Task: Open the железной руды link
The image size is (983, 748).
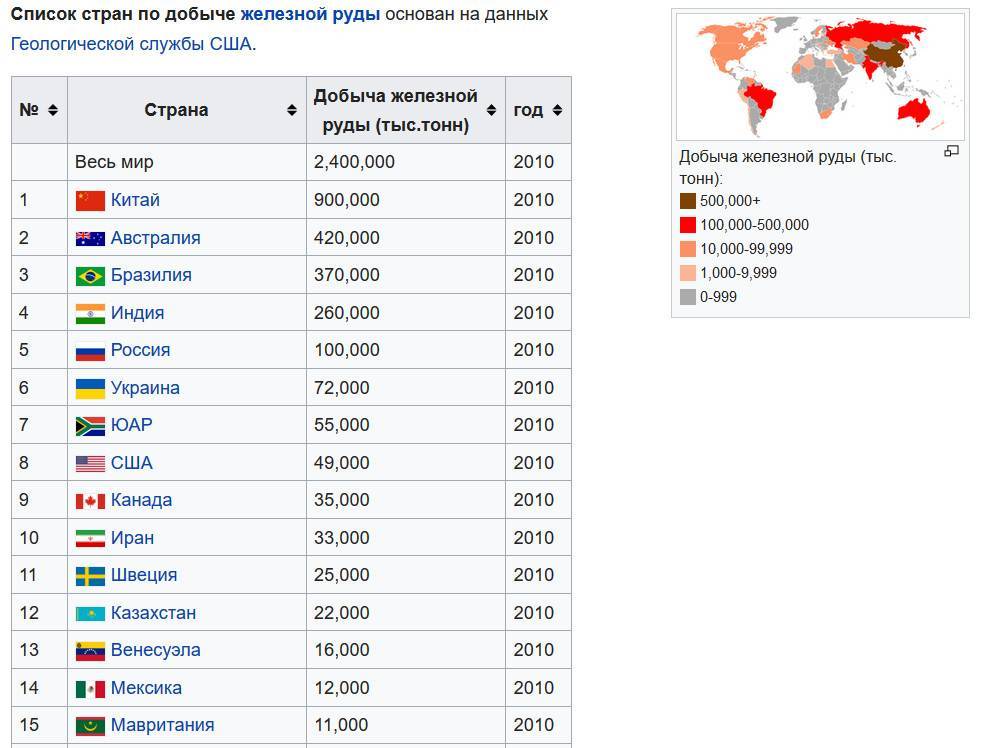Action: [309, 15]
